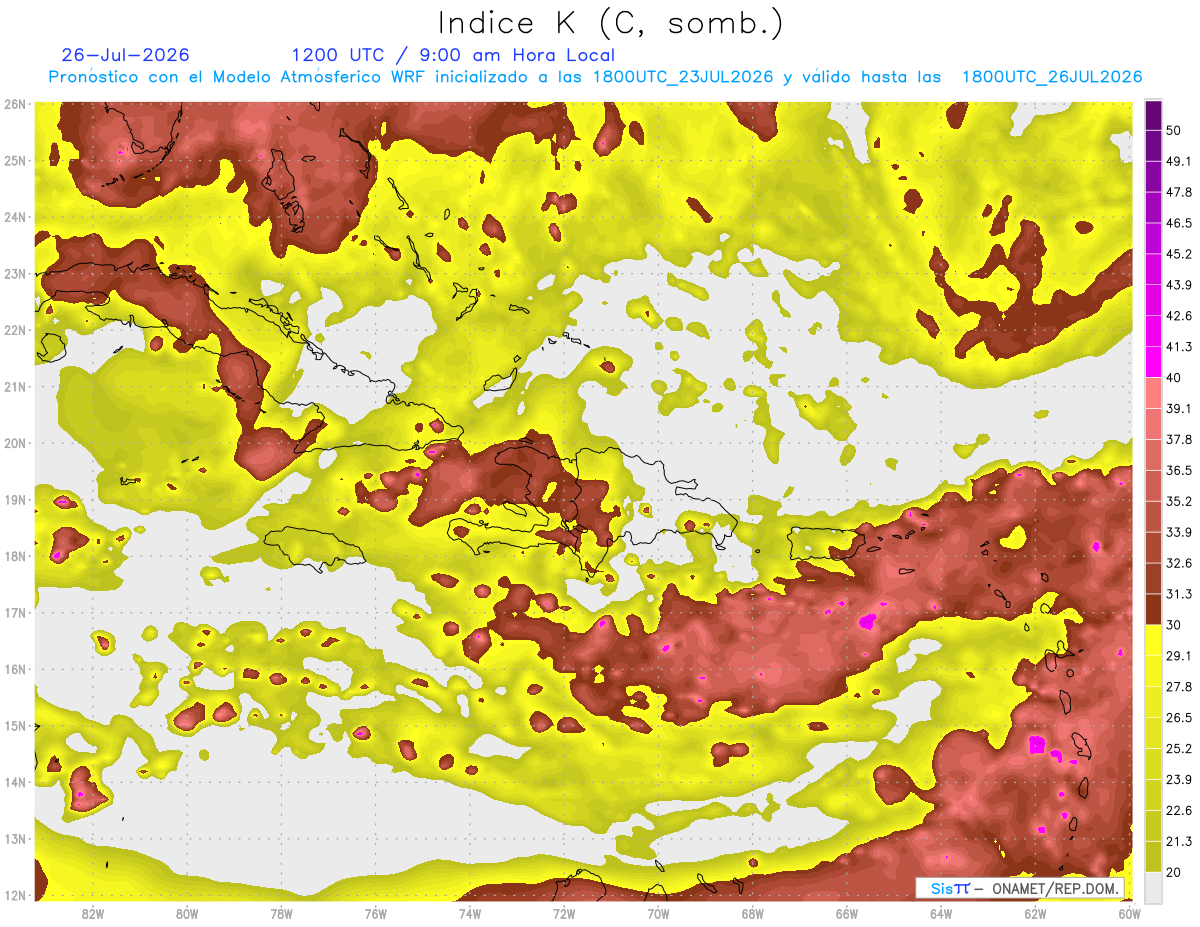This screenshot has width=1200, height=927.
Task: Select the '18N' latitude label
Action: click(x=14, y=556)
